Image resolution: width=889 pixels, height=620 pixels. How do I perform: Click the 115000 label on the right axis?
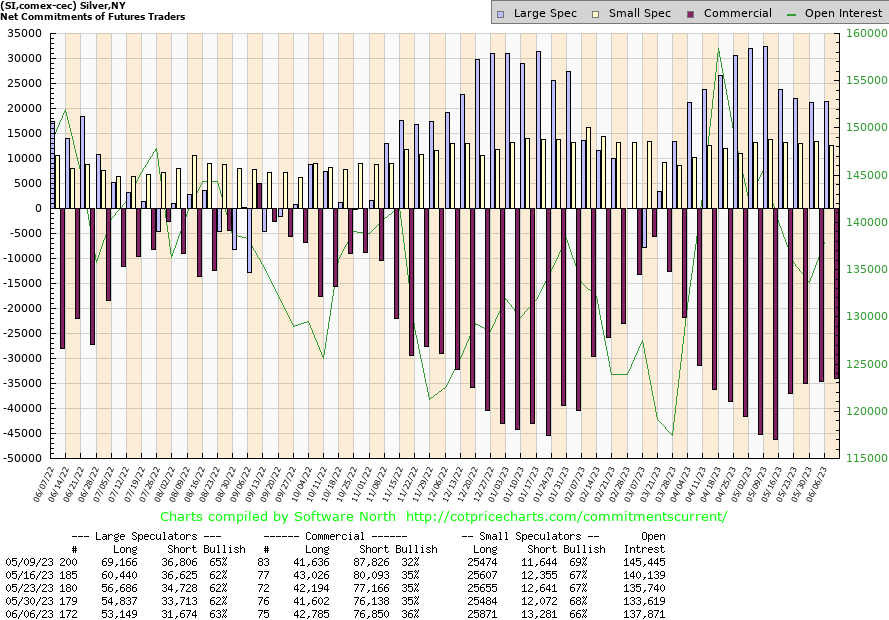(x=866, y=458)
